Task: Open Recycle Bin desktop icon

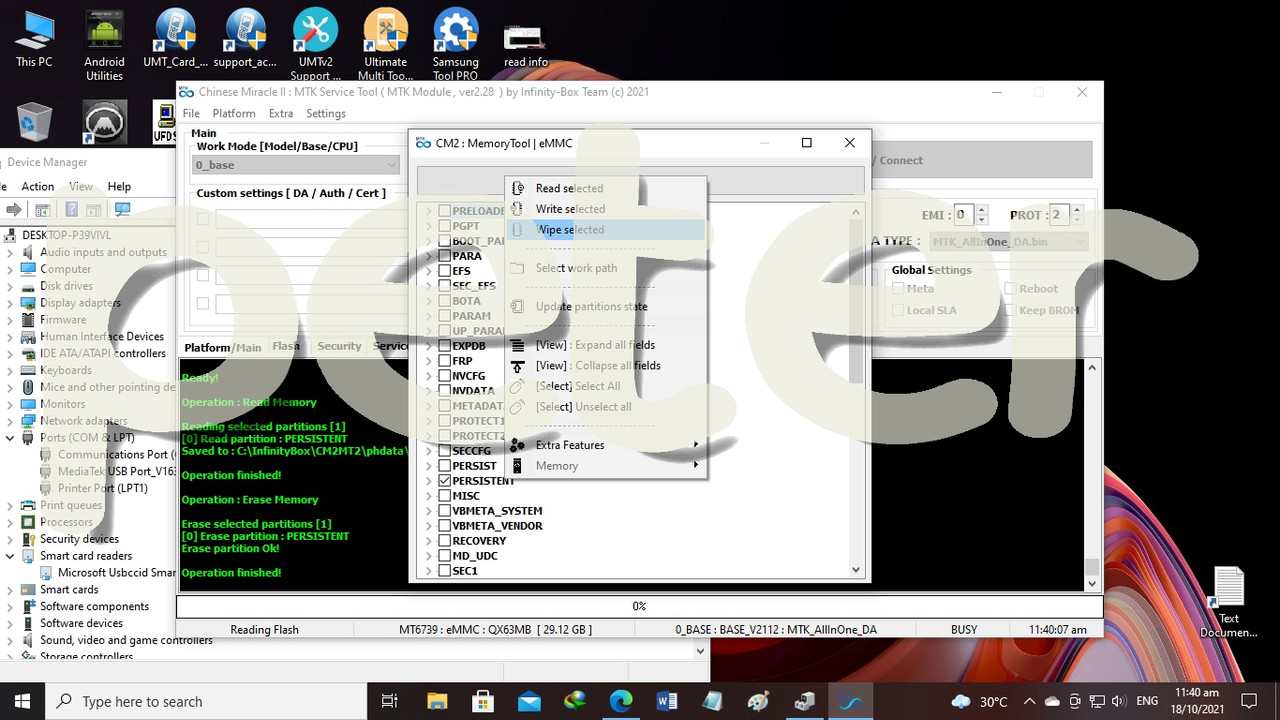Action: pos(35,122)
